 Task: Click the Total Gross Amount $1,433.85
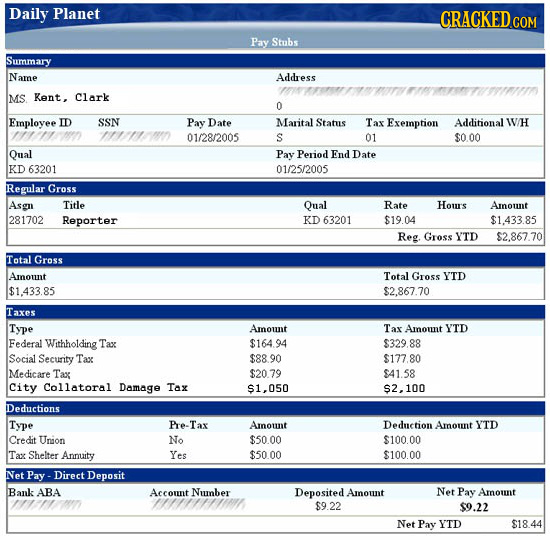32,291
